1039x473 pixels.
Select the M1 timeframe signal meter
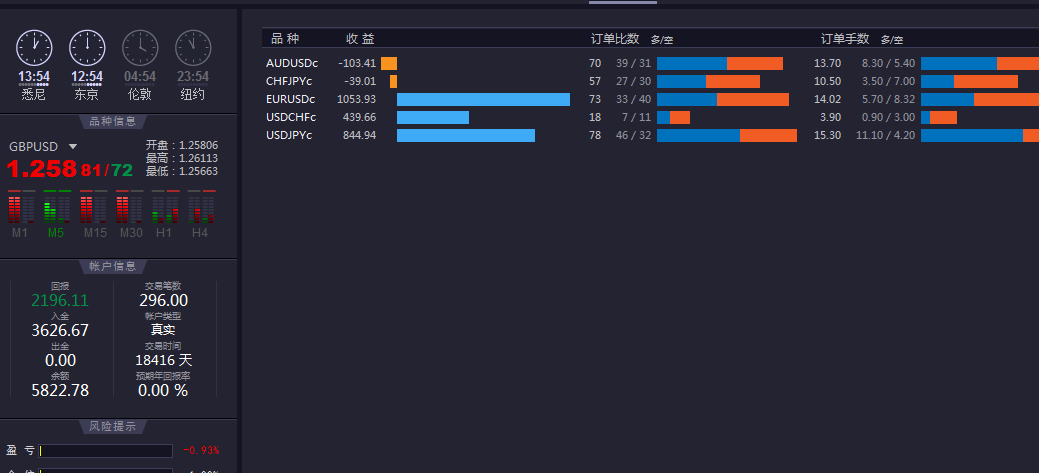(x=21, y=213)
